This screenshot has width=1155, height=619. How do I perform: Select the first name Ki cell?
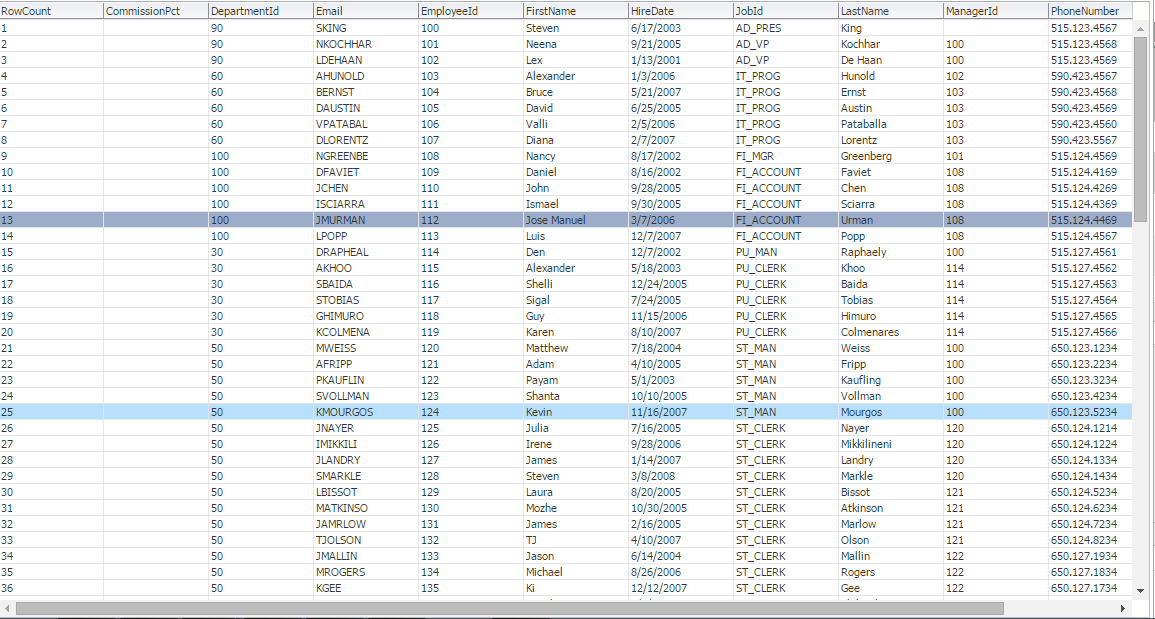click(576, 587)
